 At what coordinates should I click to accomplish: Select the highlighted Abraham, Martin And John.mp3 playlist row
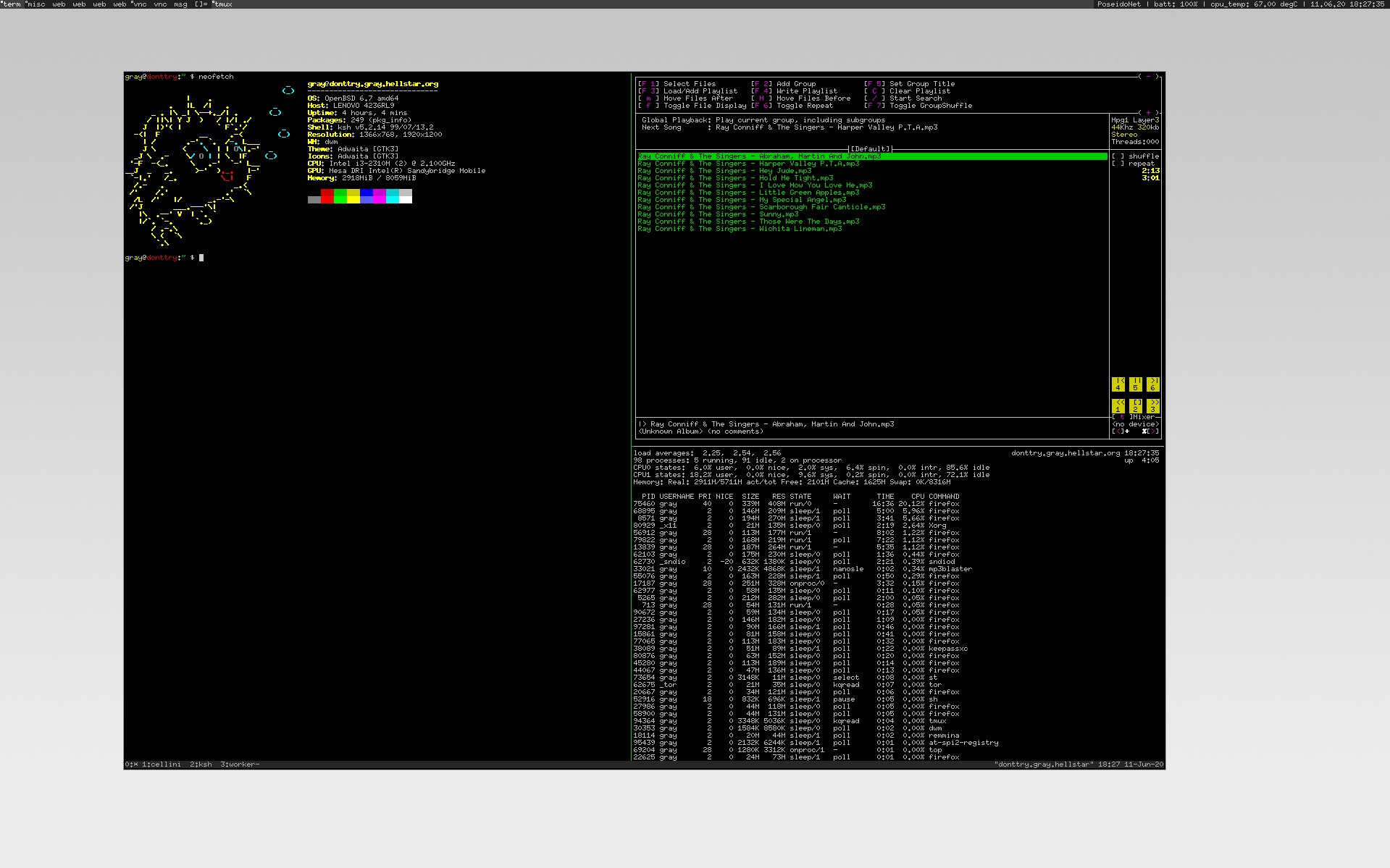[872, 156]
